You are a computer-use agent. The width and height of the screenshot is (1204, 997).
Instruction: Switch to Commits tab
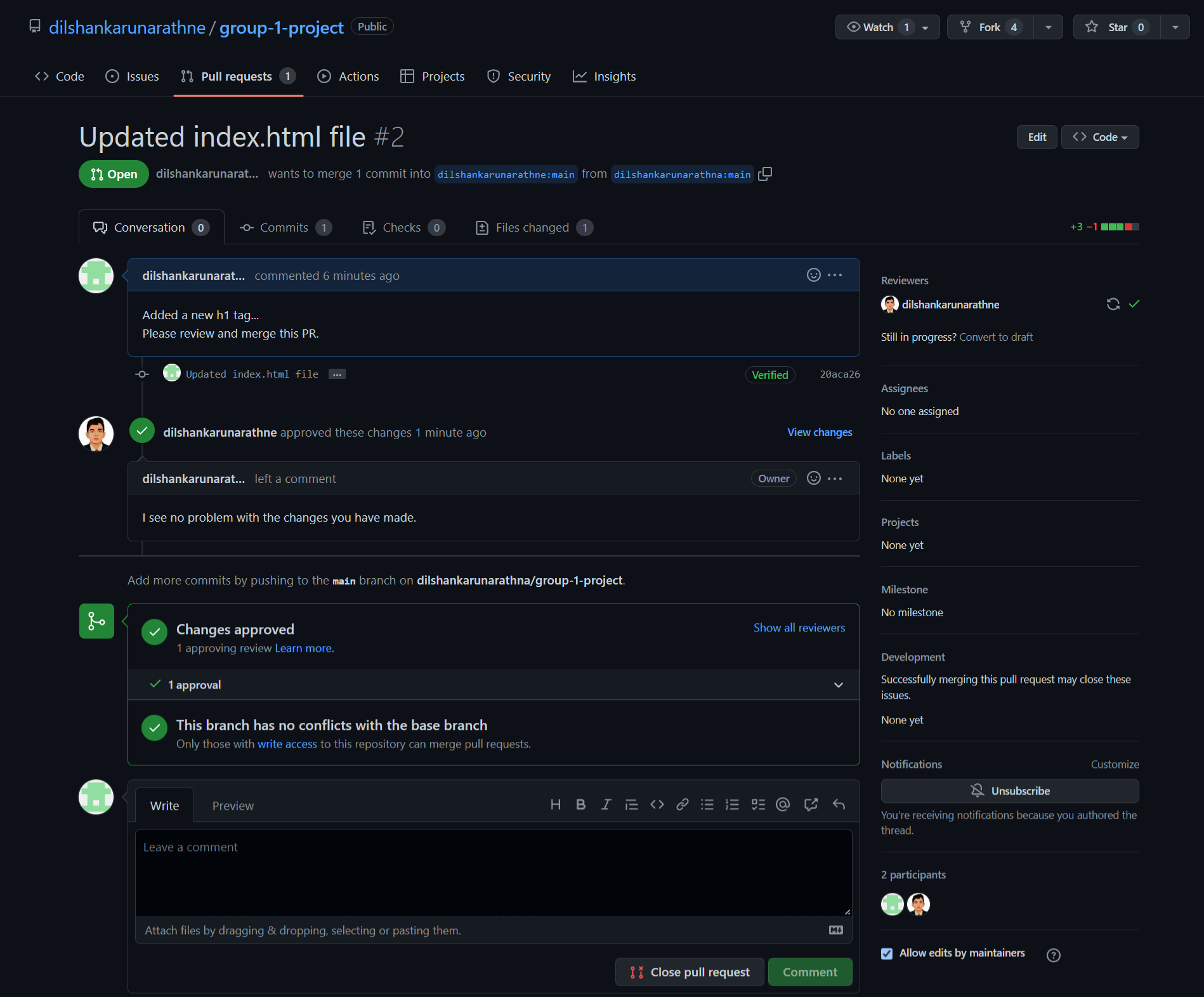pyautogui.click(x=285, y=227)
